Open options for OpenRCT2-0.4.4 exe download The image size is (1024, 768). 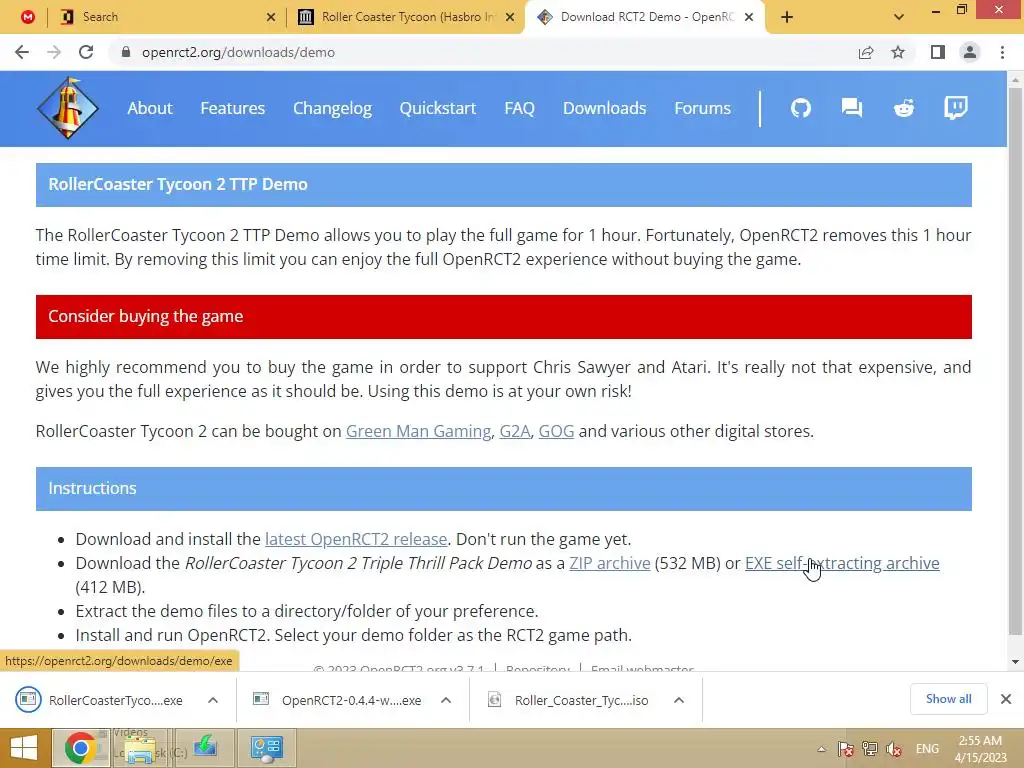tap(446, 700)
